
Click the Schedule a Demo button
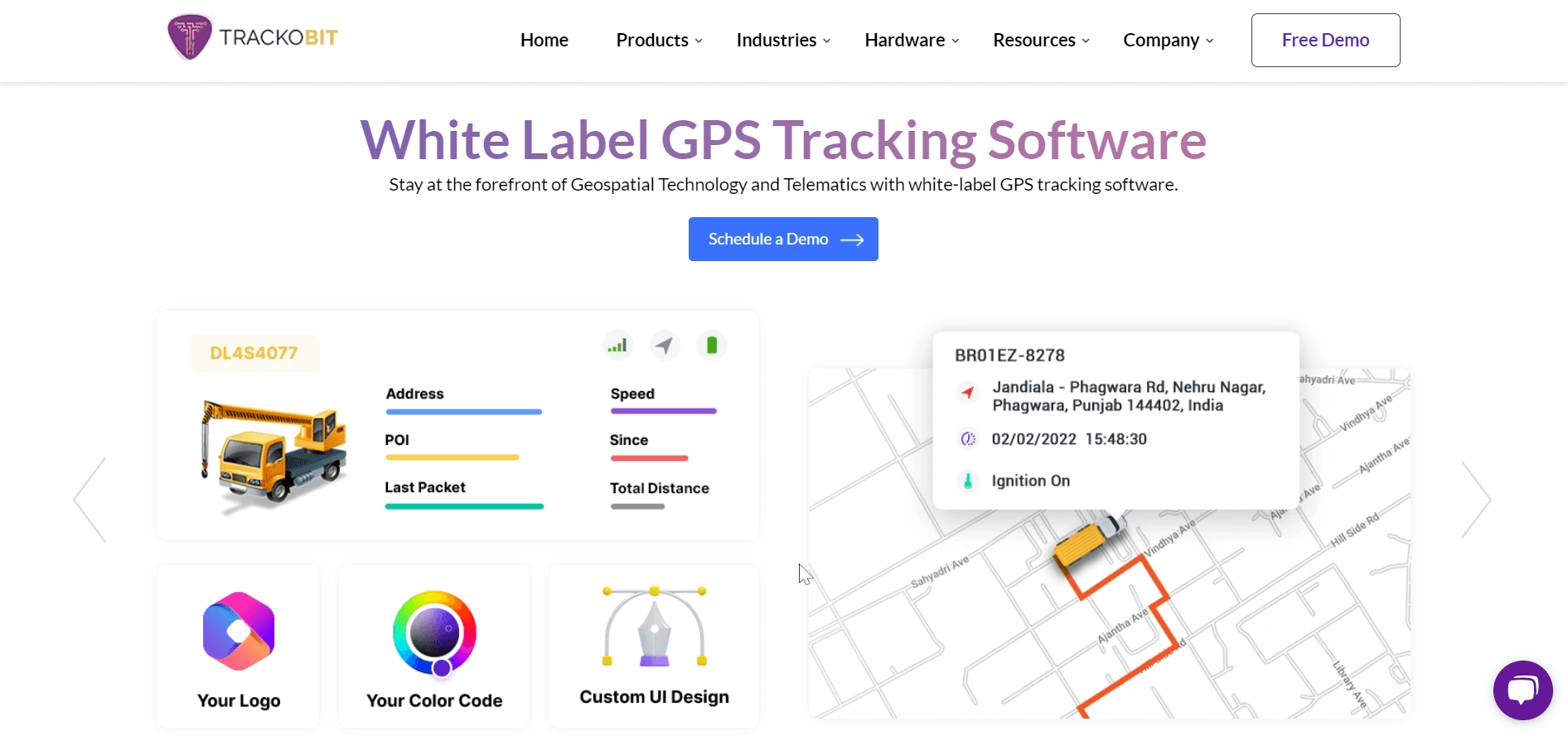coord(783,240)
